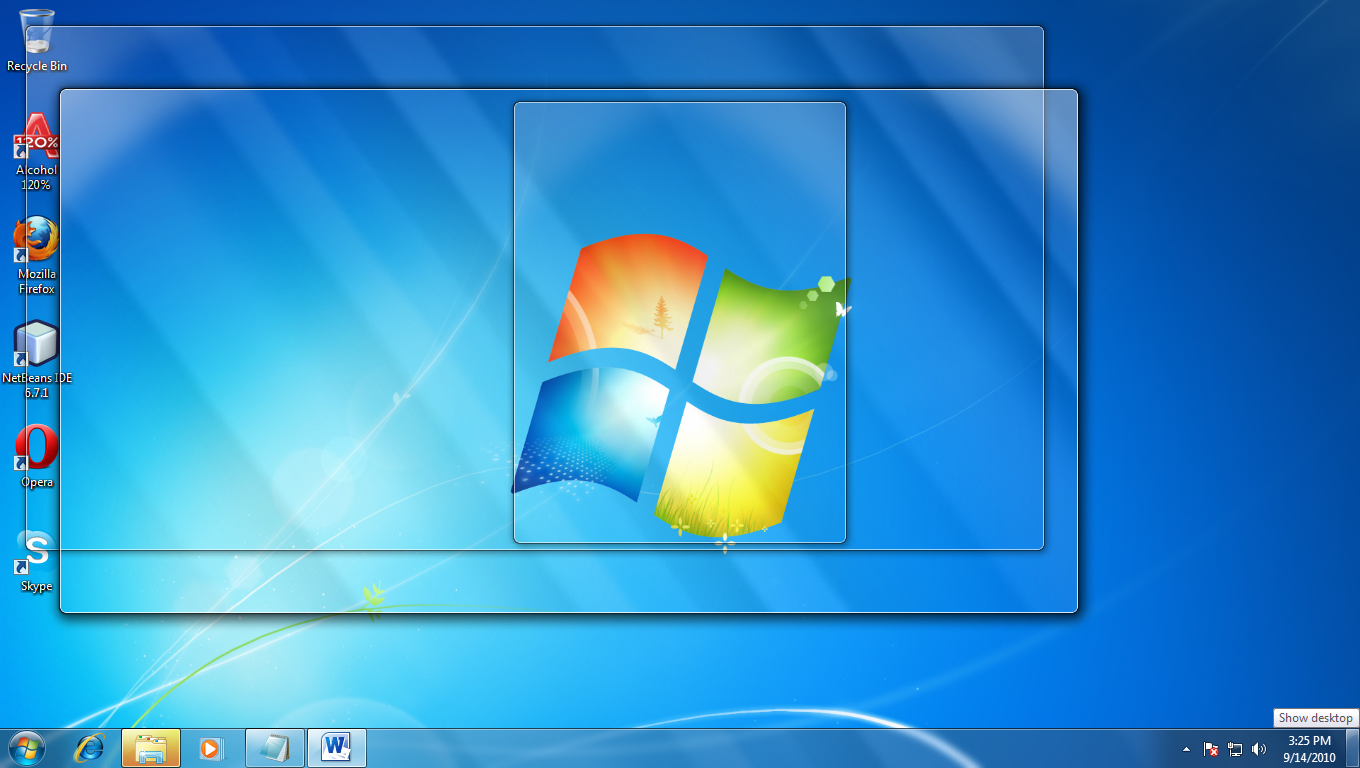The height and width of the screenshot is (768, 1360).
Task: Select the Skype desktop shortcut
Action: [37, 560]
